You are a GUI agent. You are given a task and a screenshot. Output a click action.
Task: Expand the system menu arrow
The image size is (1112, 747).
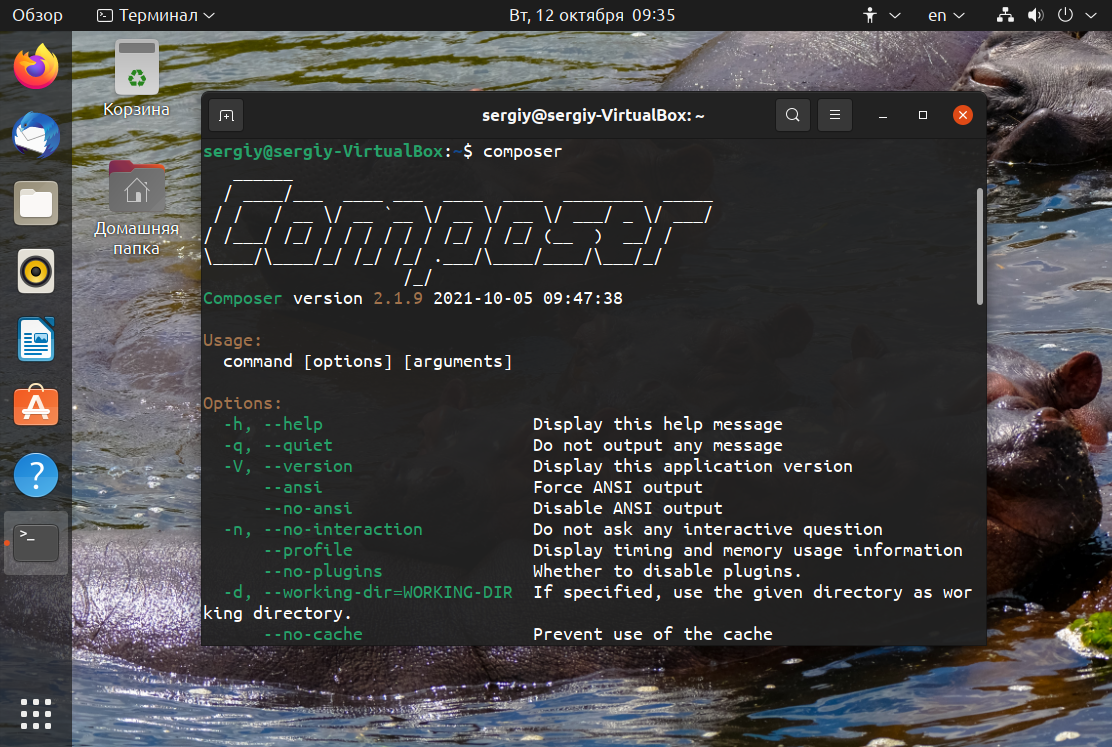click(1091, 15)
